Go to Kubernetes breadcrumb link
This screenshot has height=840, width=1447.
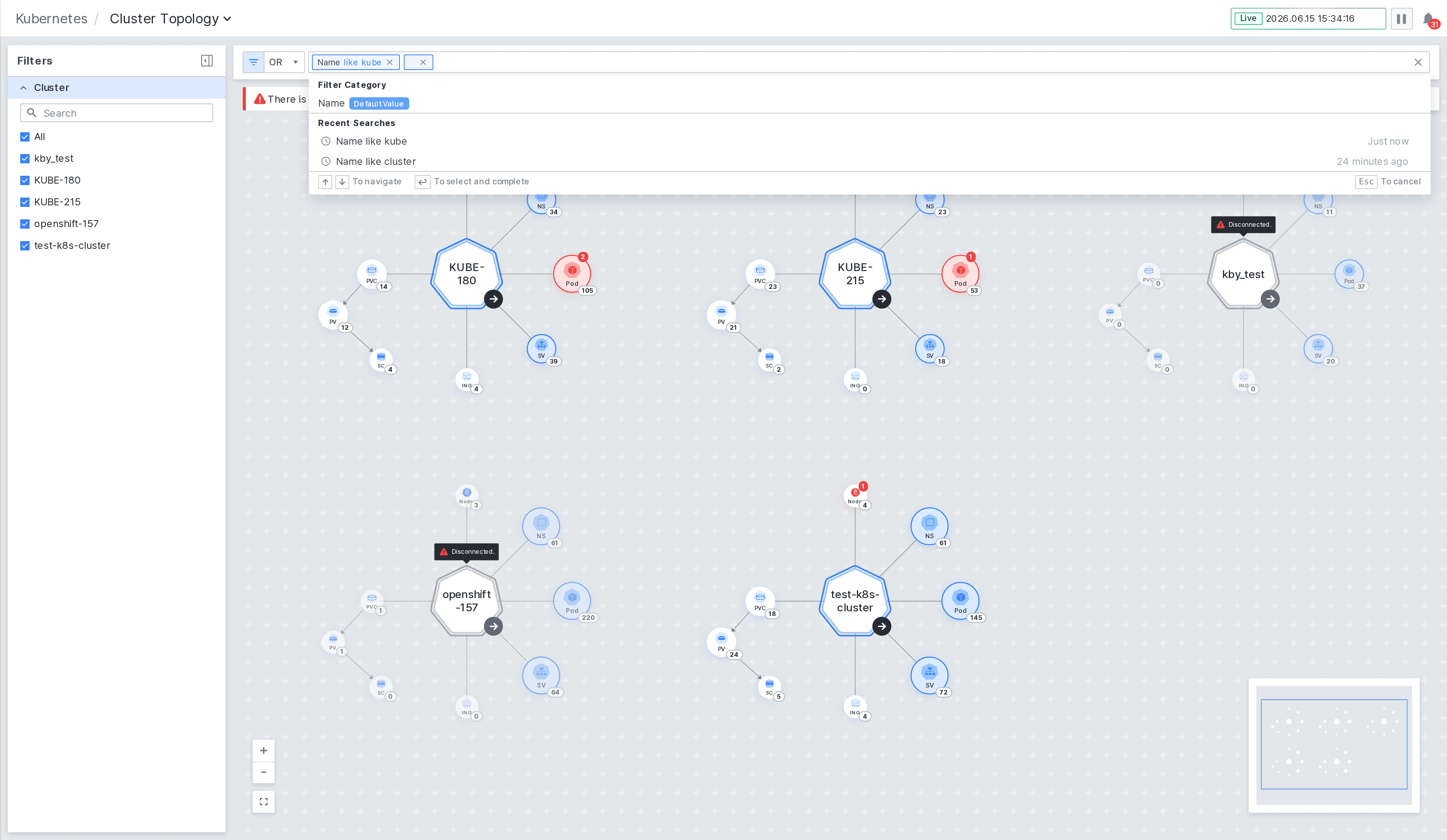tap(52, 19)
